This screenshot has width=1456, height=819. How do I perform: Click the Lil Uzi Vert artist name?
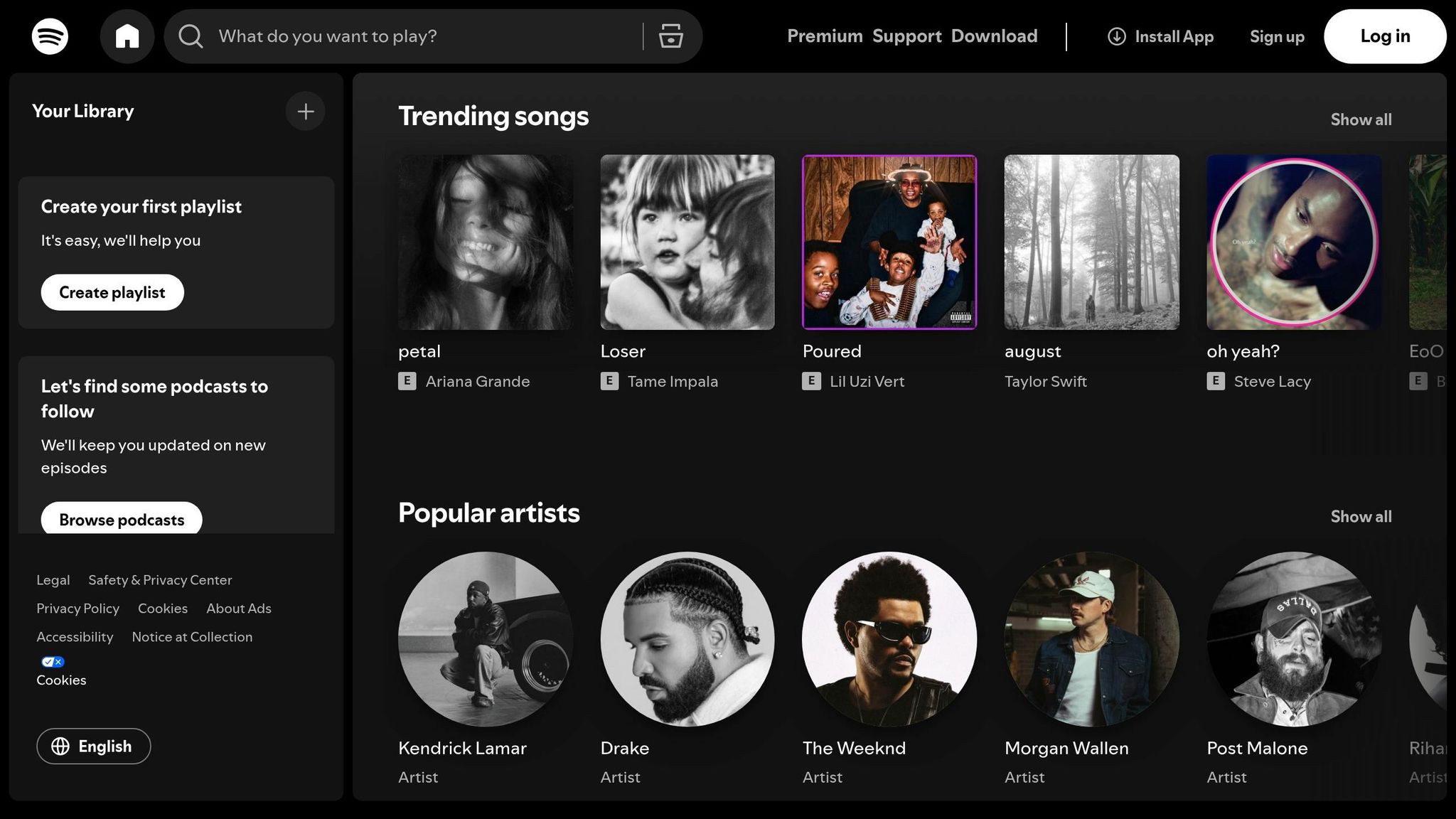point(867,382)
